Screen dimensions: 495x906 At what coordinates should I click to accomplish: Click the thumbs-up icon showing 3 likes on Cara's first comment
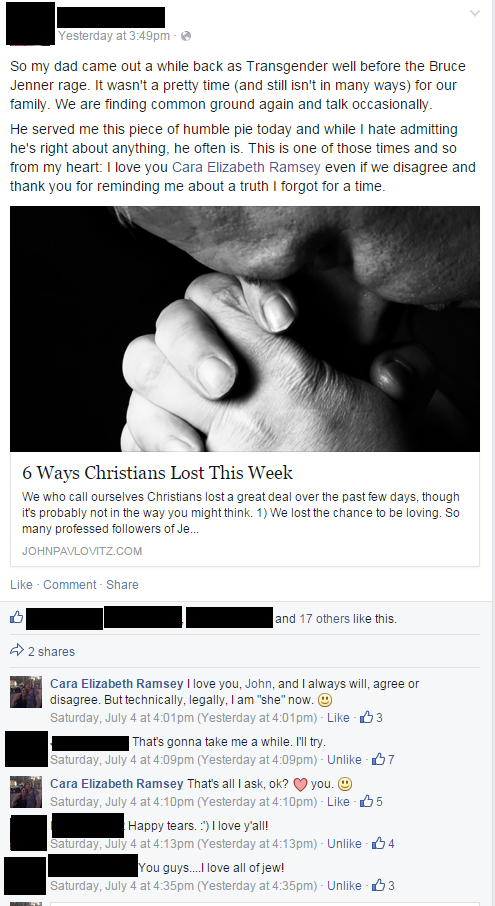coord(366,718)
